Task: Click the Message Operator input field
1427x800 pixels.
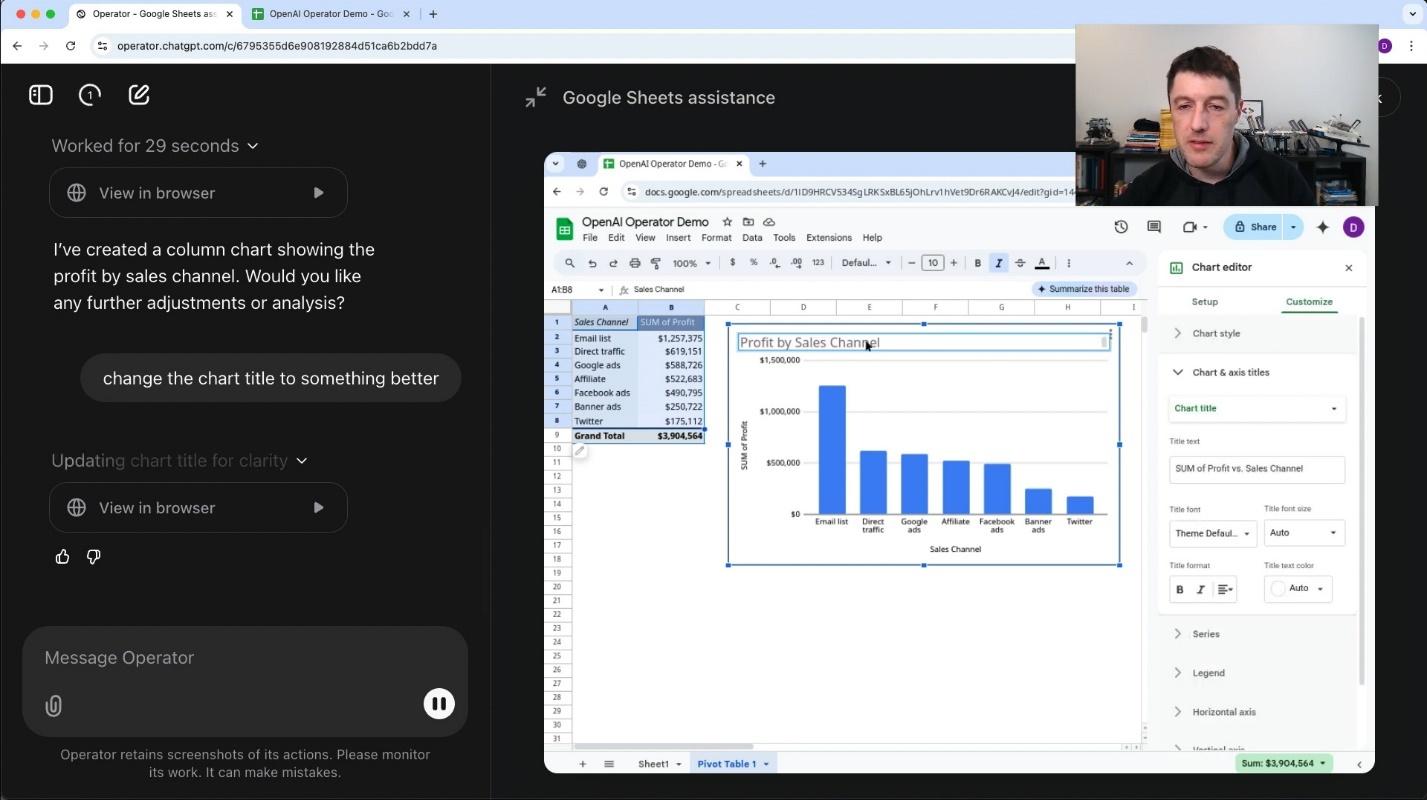Action: click(x=245, y=658)
